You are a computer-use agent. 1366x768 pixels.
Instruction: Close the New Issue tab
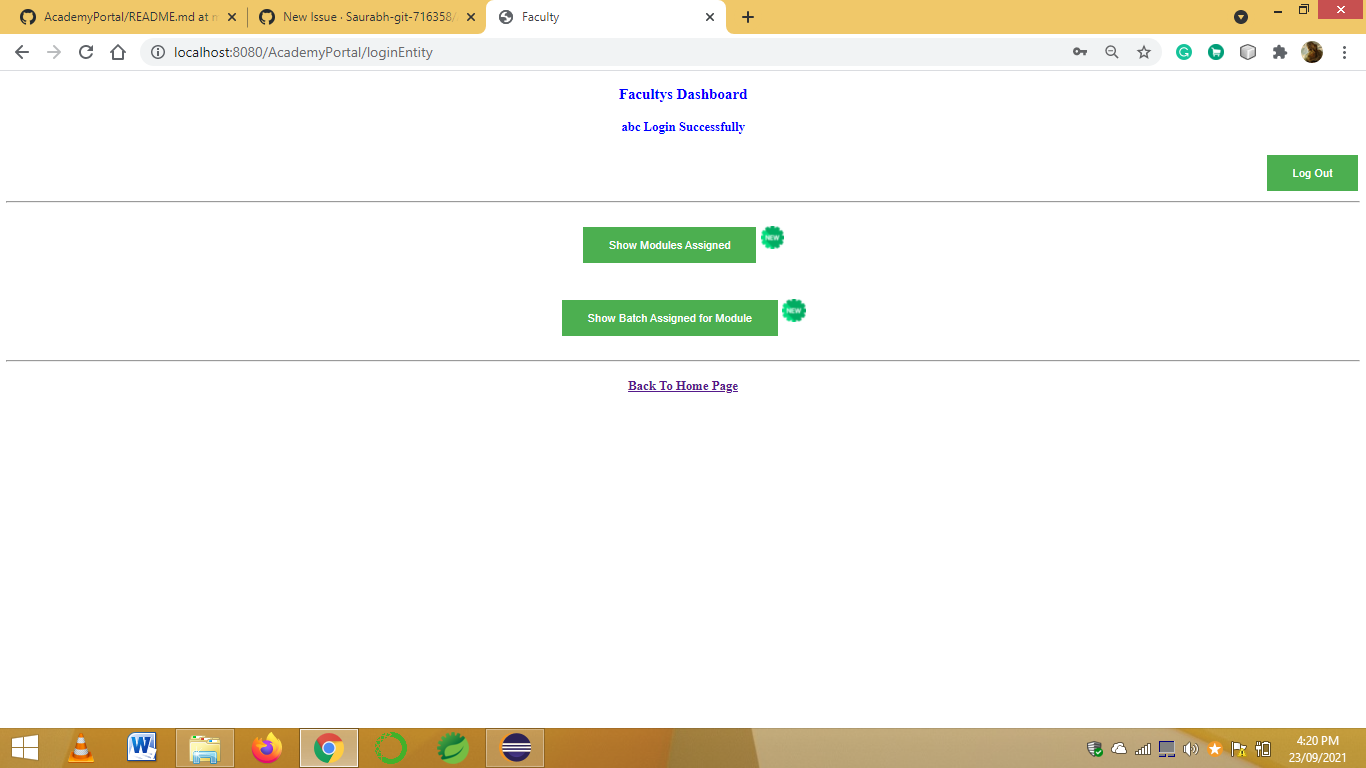(x=471, y=17)
